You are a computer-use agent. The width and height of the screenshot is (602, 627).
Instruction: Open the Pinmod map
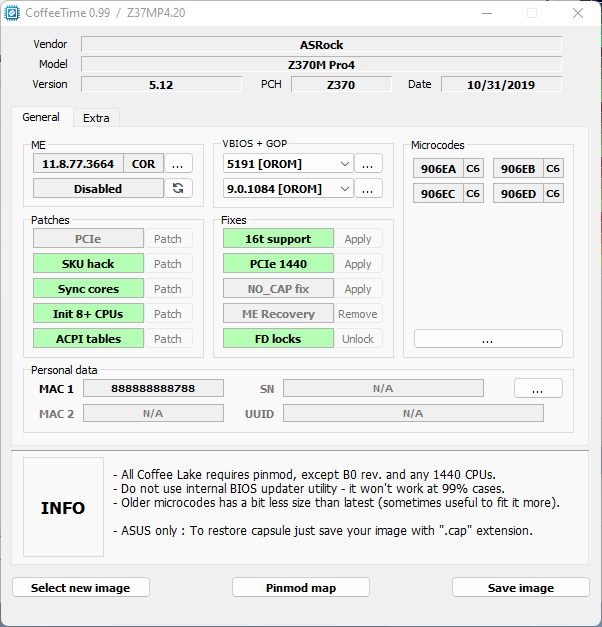301,587
